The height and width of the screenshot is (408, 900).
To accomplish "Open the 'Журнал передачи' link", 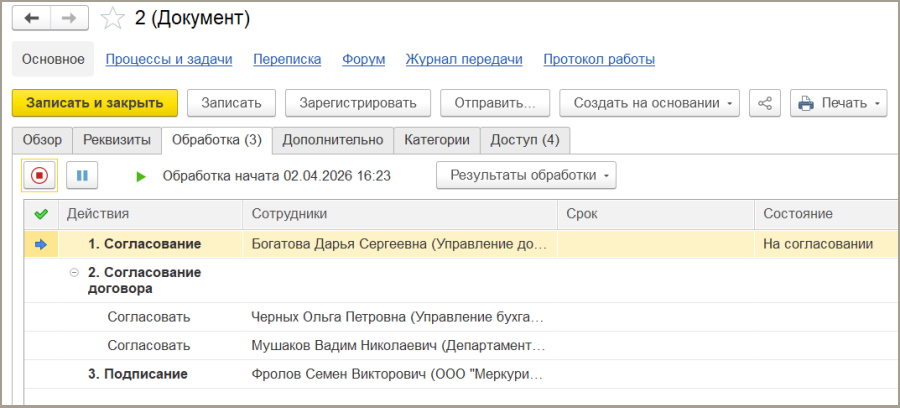I will click(464, 60).
